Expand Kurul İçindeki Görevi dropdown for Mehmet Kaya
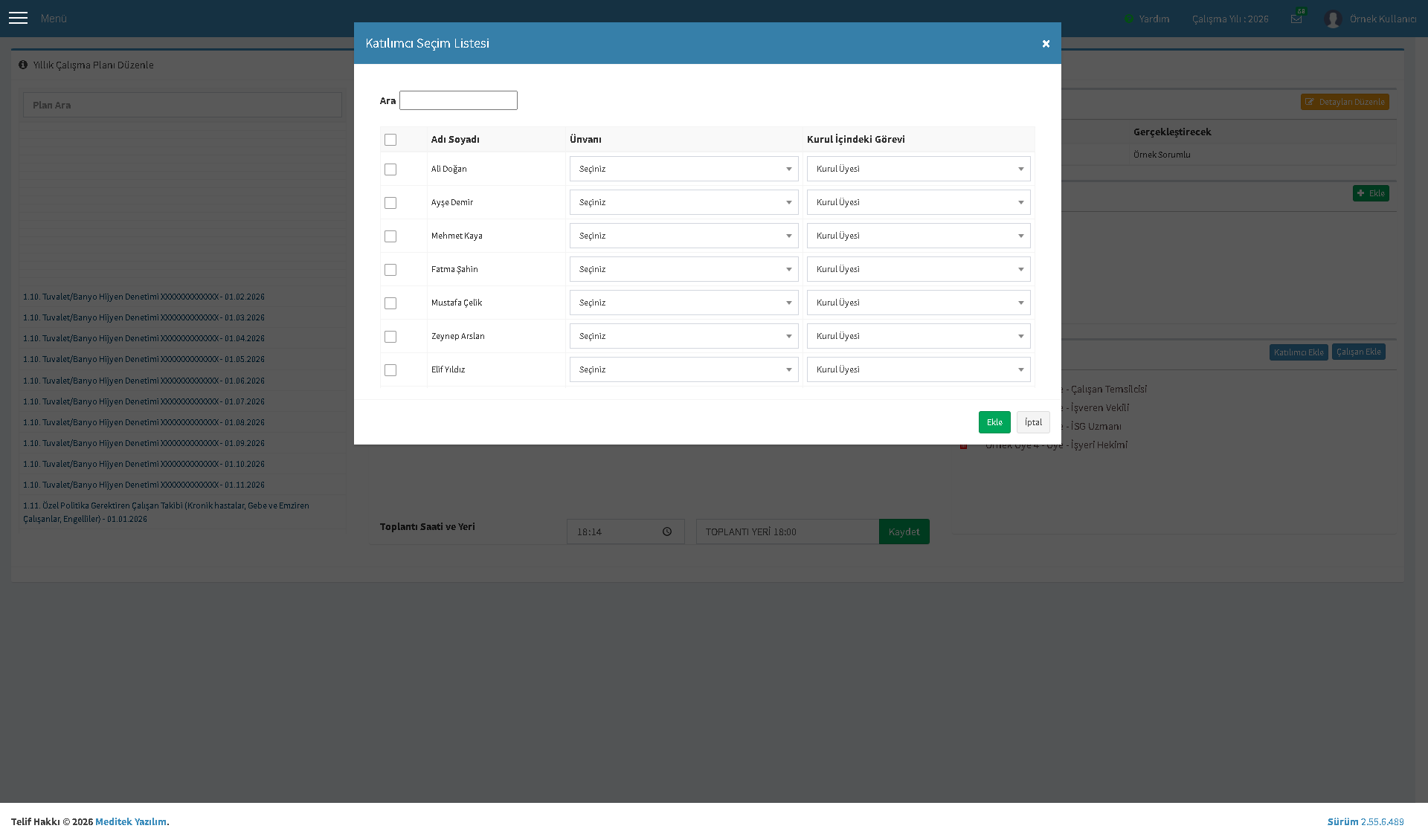 [919, 236]
